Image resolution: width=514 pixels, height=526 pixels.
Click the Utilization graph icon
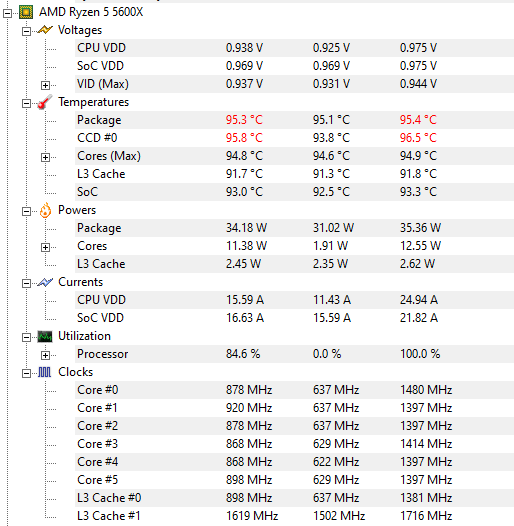point(45,336)
